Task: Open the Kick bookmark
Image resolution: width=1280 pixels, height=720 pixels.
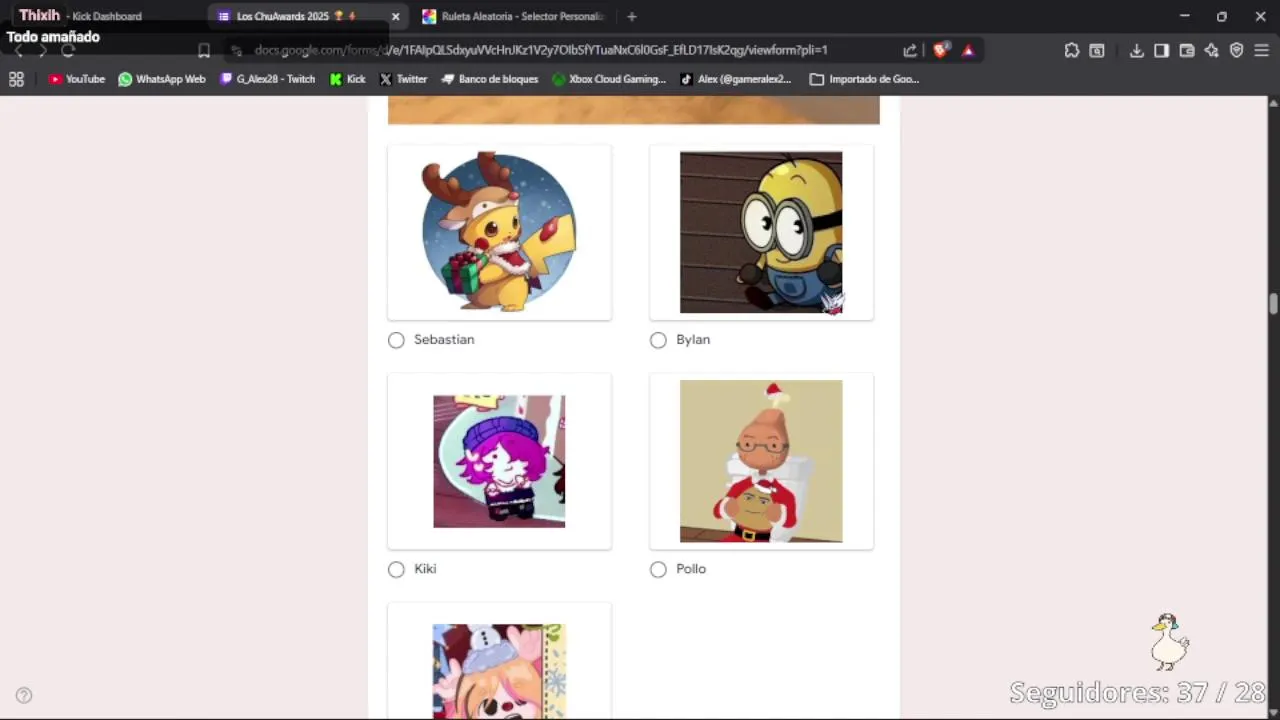Action: tap(347, 79)
